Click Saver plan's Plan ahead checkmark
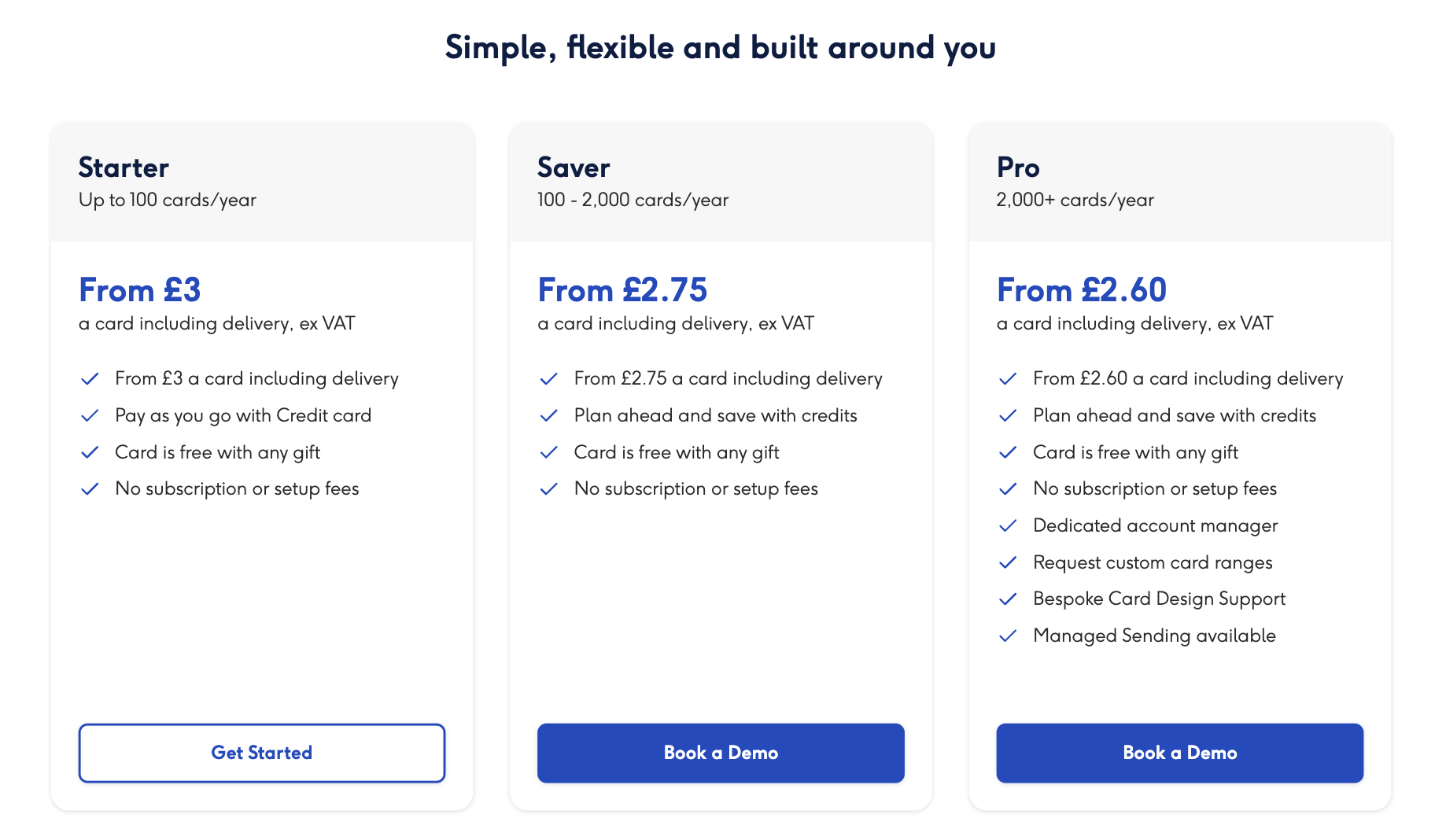Viewport: 1446px width, 840px height. [548, 415]
